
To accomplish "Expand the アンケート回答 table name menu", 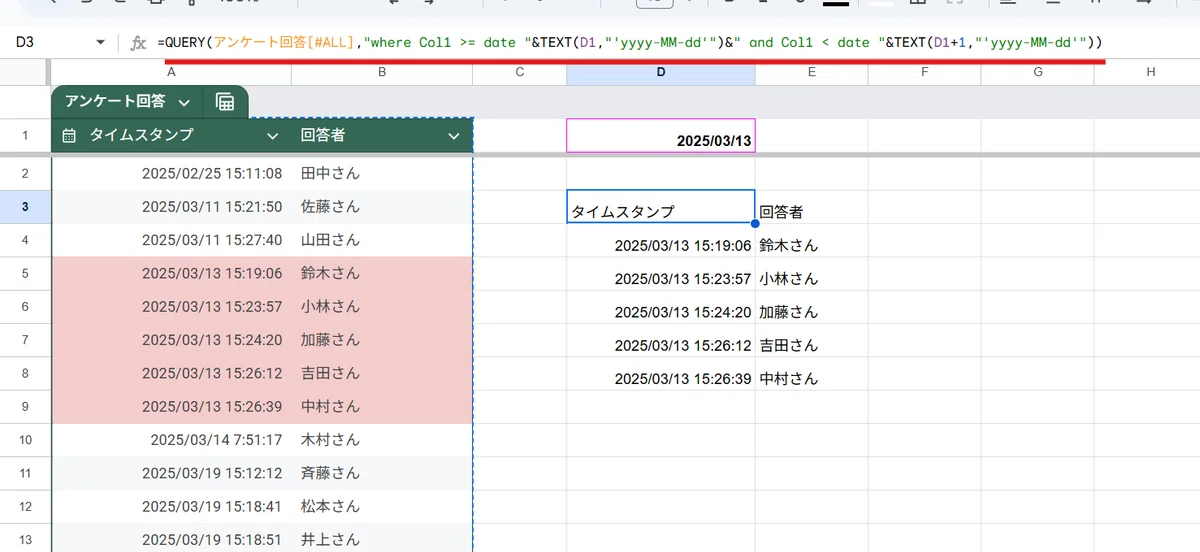I will point(184,102).
